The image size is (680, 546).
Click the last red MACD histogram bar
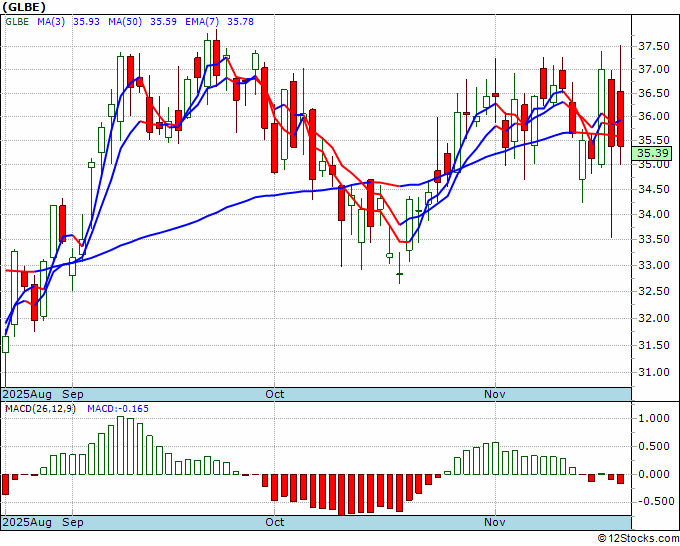click(x=621, y=479)
